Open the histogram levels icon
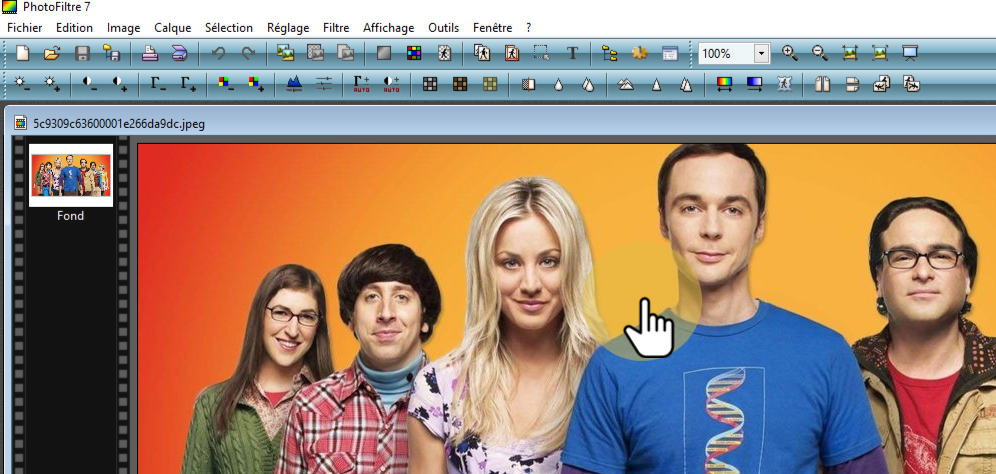This screenshot has height=474, width=996. (293, 84)
